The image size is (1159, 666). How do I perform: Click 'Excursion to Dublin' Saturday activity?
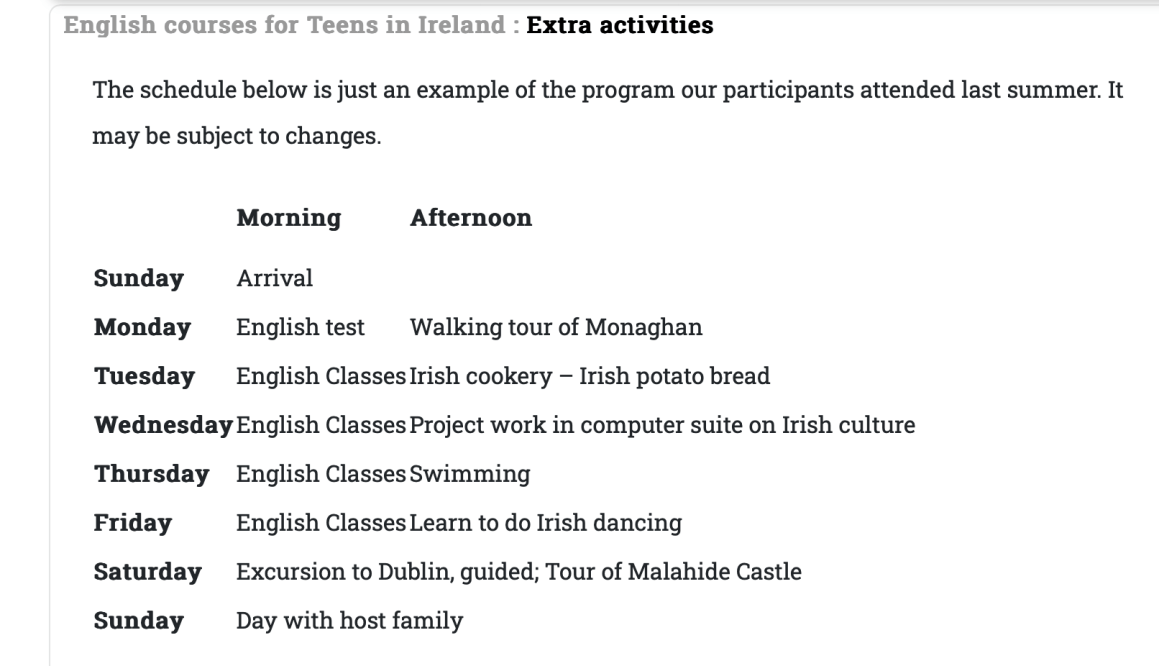(x=330, y=573)
